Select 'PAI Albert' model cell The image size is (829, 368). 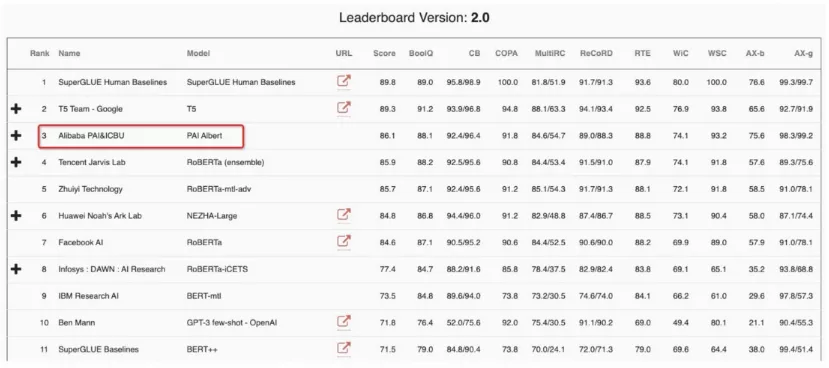pos(205,136)
